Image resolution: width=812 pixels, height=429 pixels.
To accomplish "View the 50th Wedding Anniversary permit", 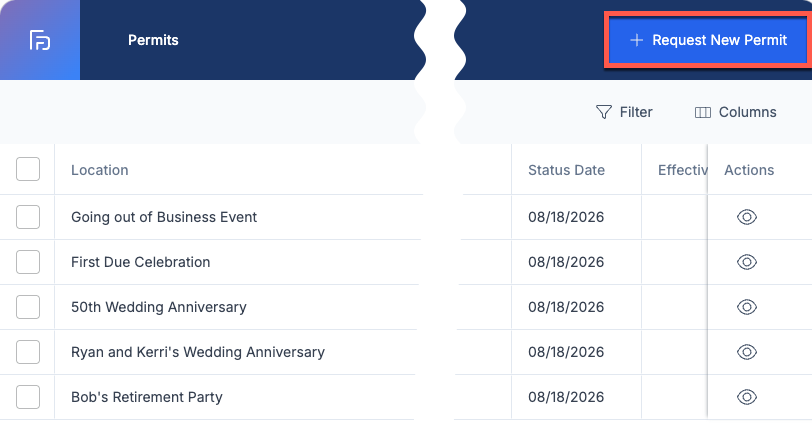I will pos(747,307).
